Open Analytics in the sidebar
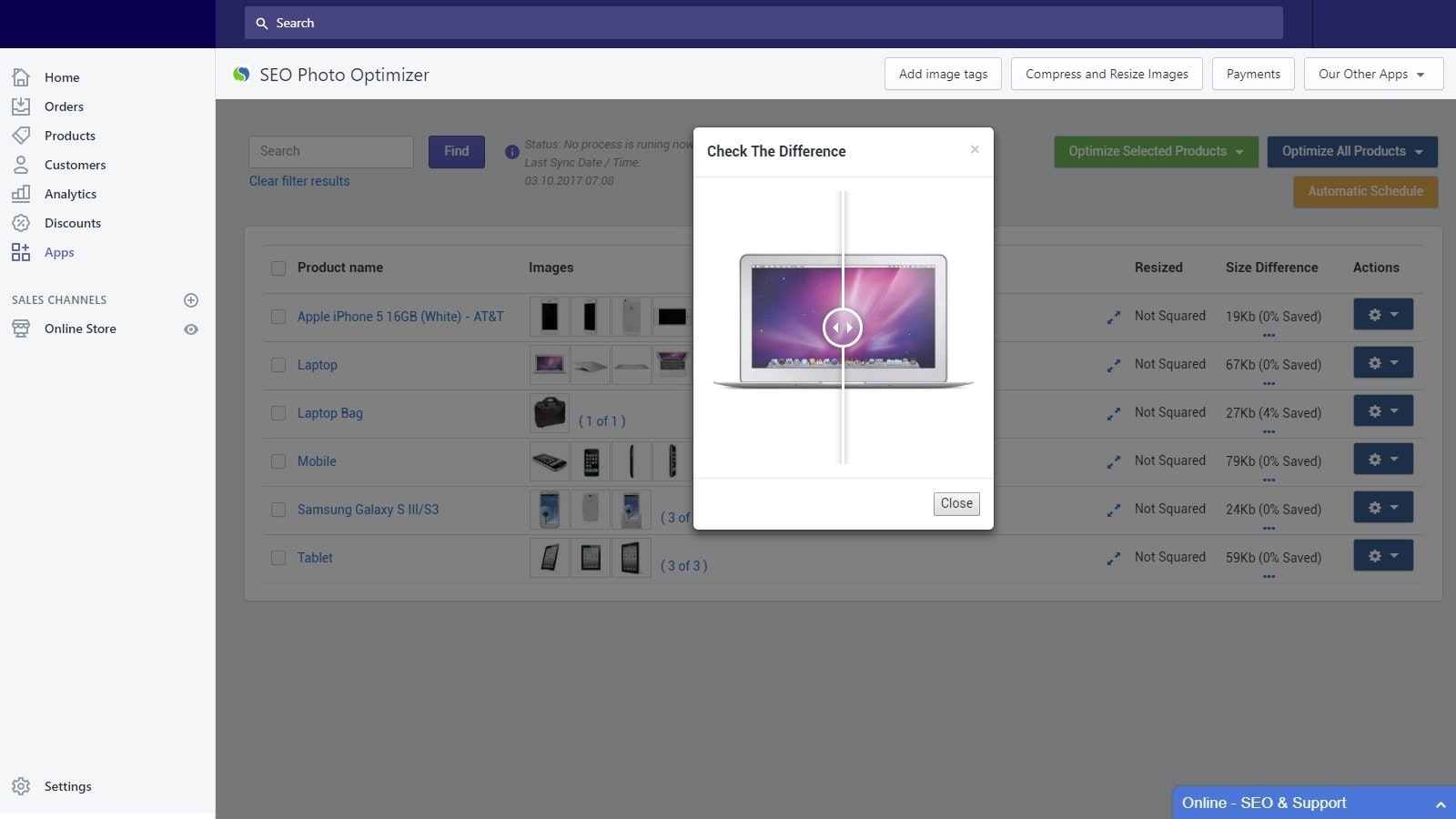Viewport: 1456px width, 819px height. (x=70, y=194)
